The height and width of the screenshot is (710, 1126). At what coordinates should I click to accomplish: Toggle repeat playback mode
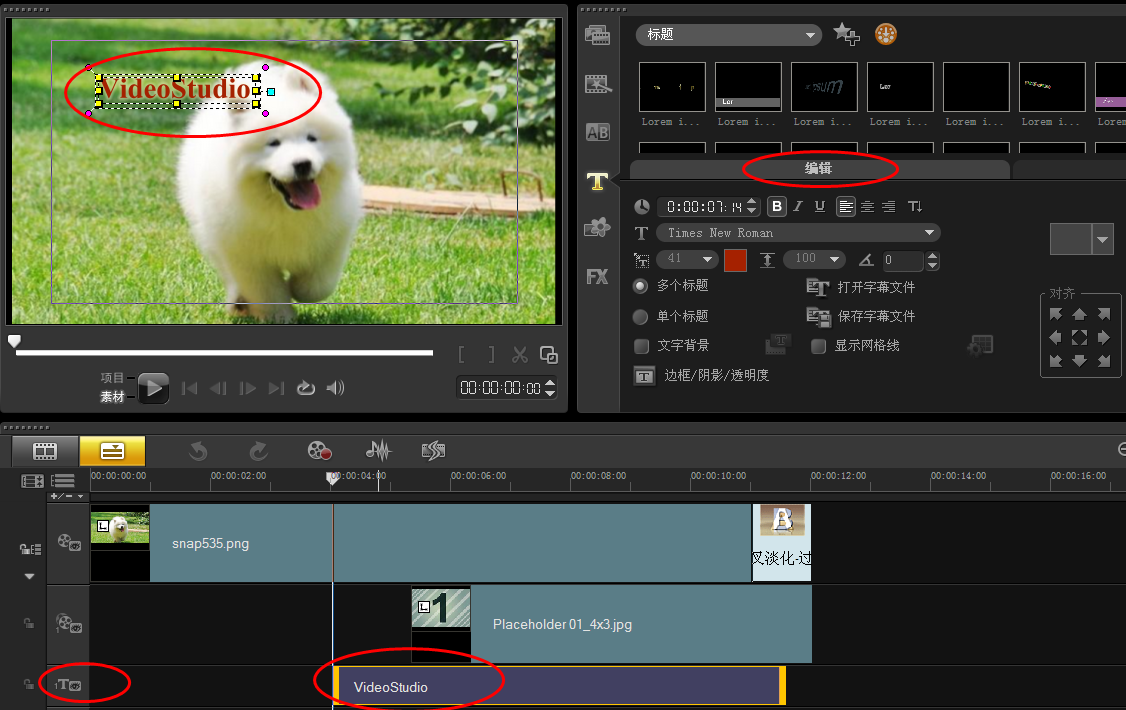306,388
